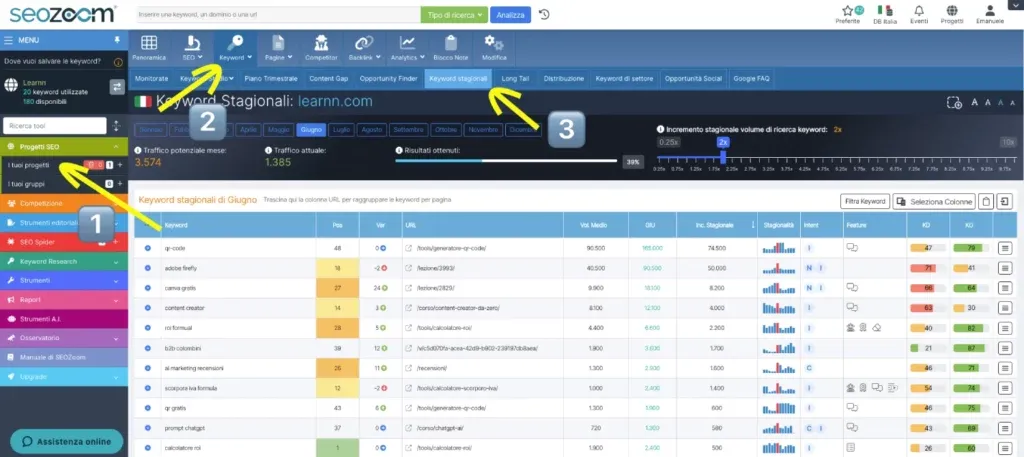Open the Pagine toolbar menu
The height and width of the screenshot is (457, 1024).
click(x=278, y=48)
